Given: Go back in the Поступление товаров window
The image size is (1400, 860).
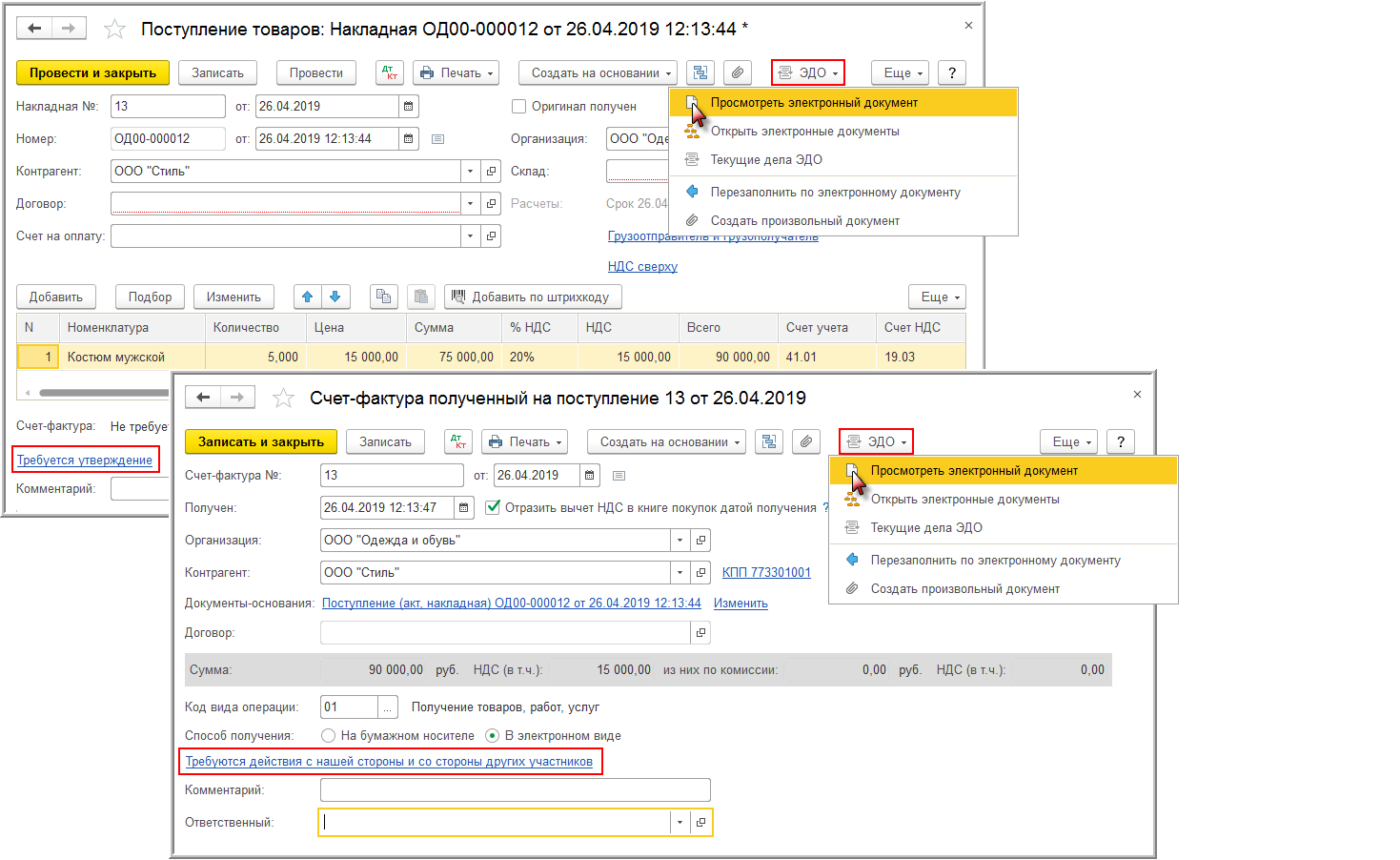Looking at the screenshot, I should coord(34,29).
